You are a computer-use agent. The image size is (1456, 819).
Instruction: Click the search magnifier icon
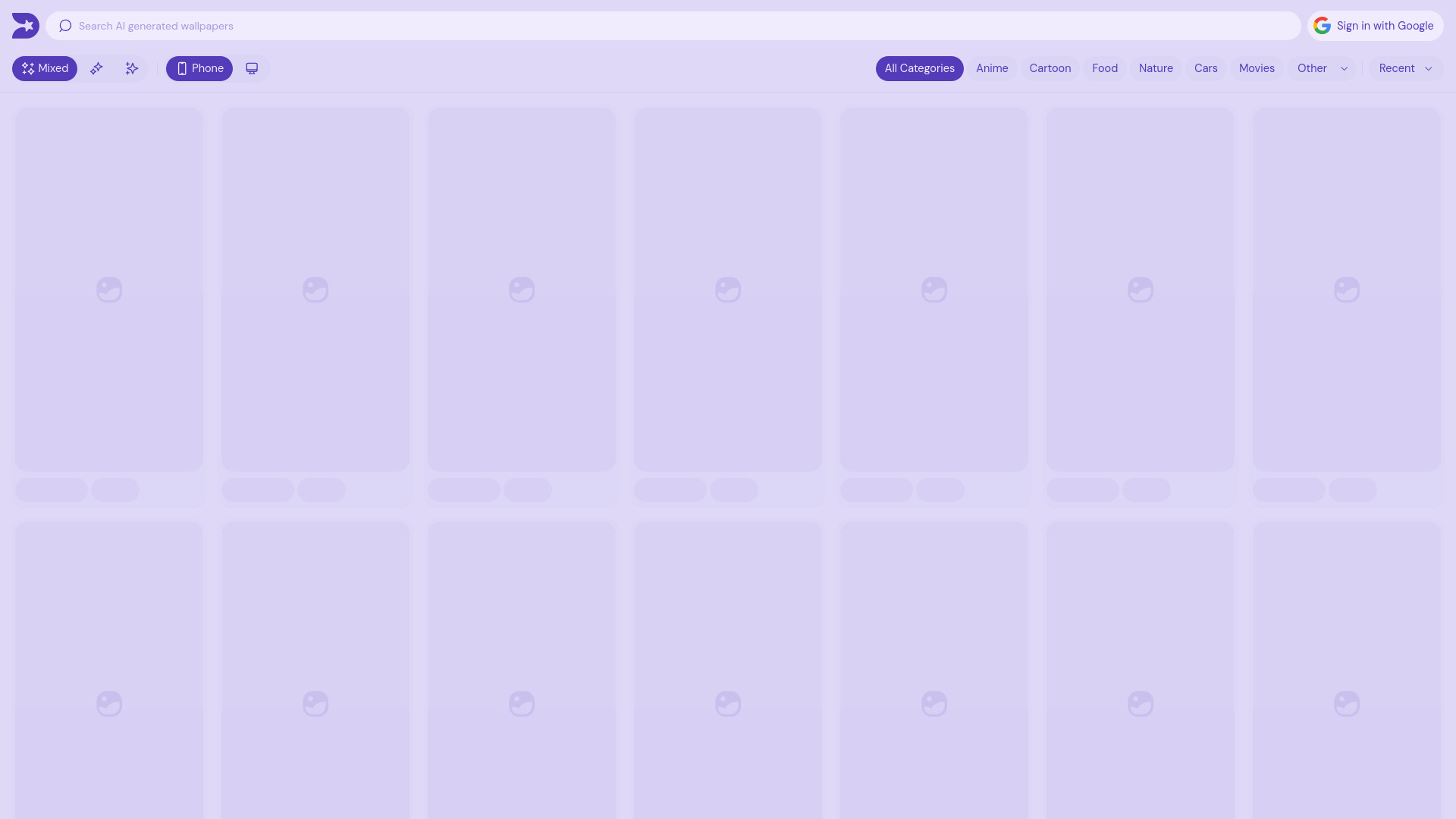(65, 25)
